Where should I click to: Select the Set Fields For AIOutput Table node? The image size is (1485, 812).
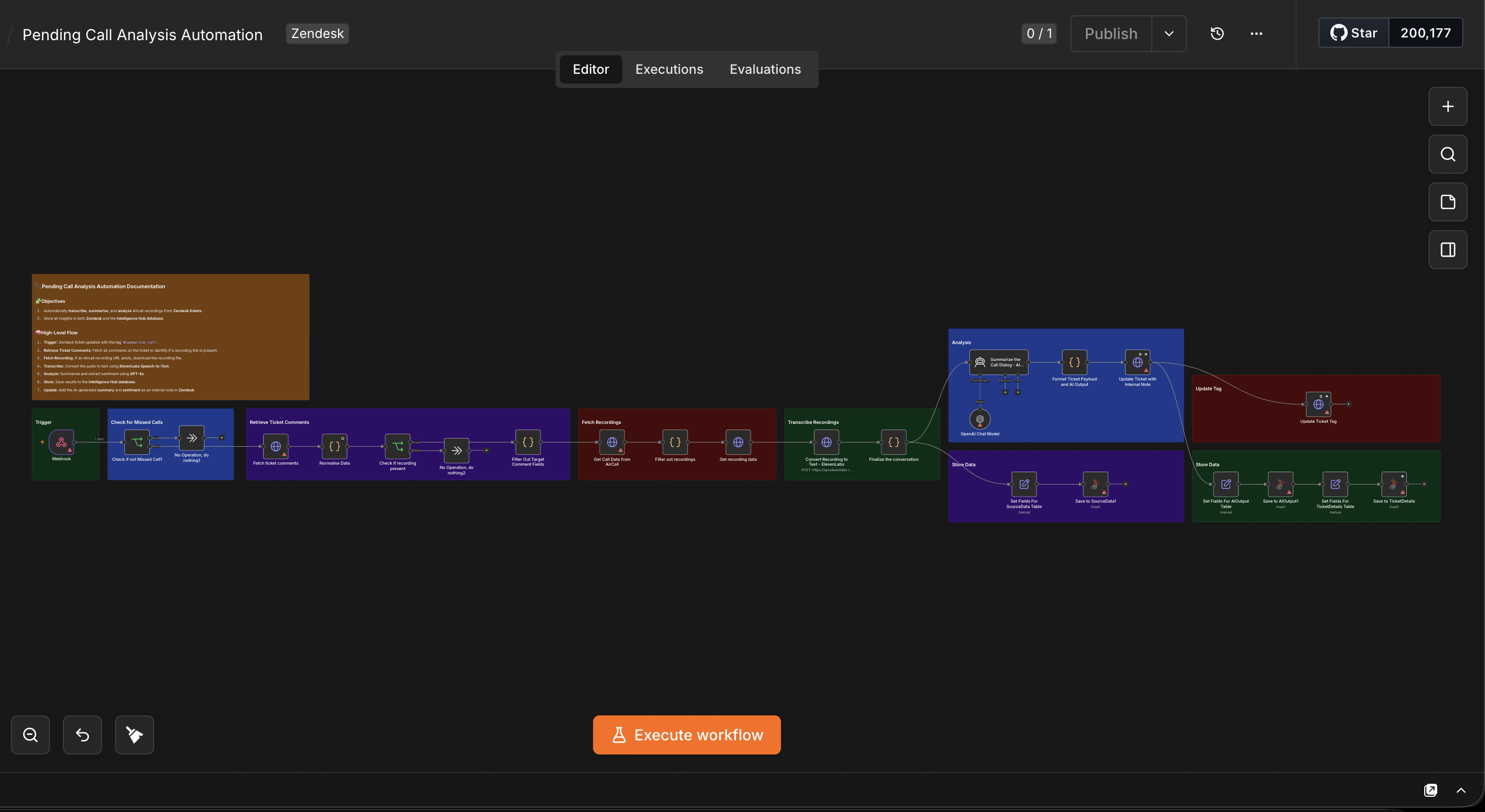[x=1226, y=484]
